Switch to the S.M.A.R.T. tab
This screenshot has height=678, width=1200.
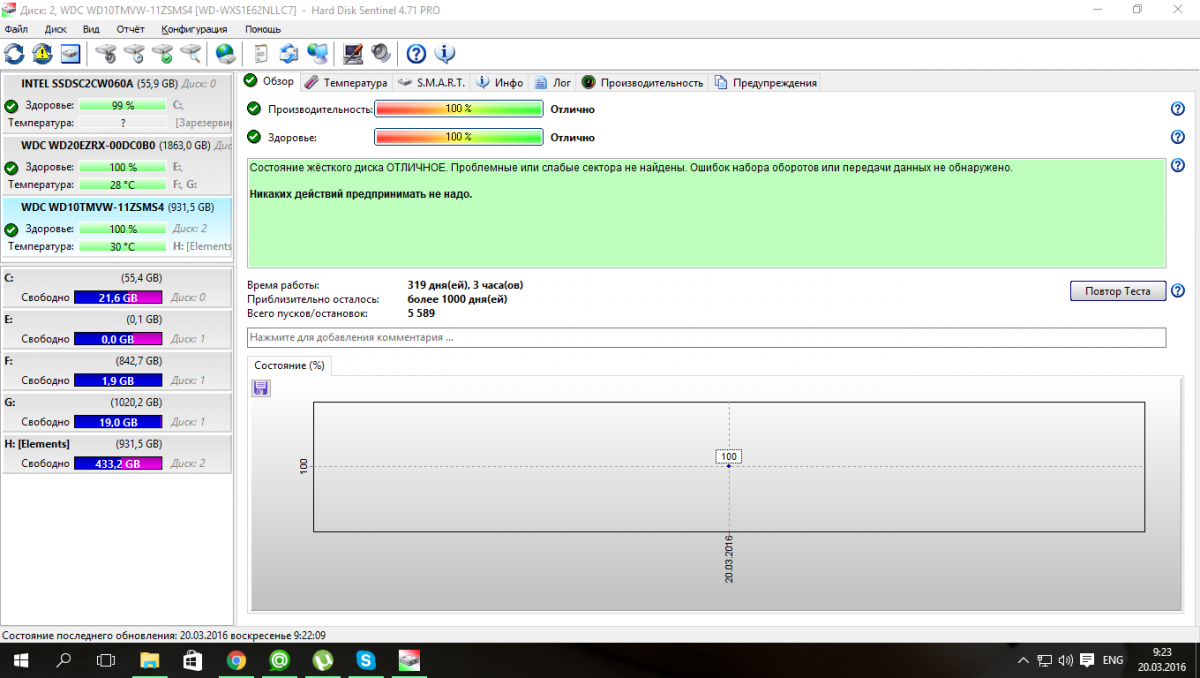pos(431,82)
